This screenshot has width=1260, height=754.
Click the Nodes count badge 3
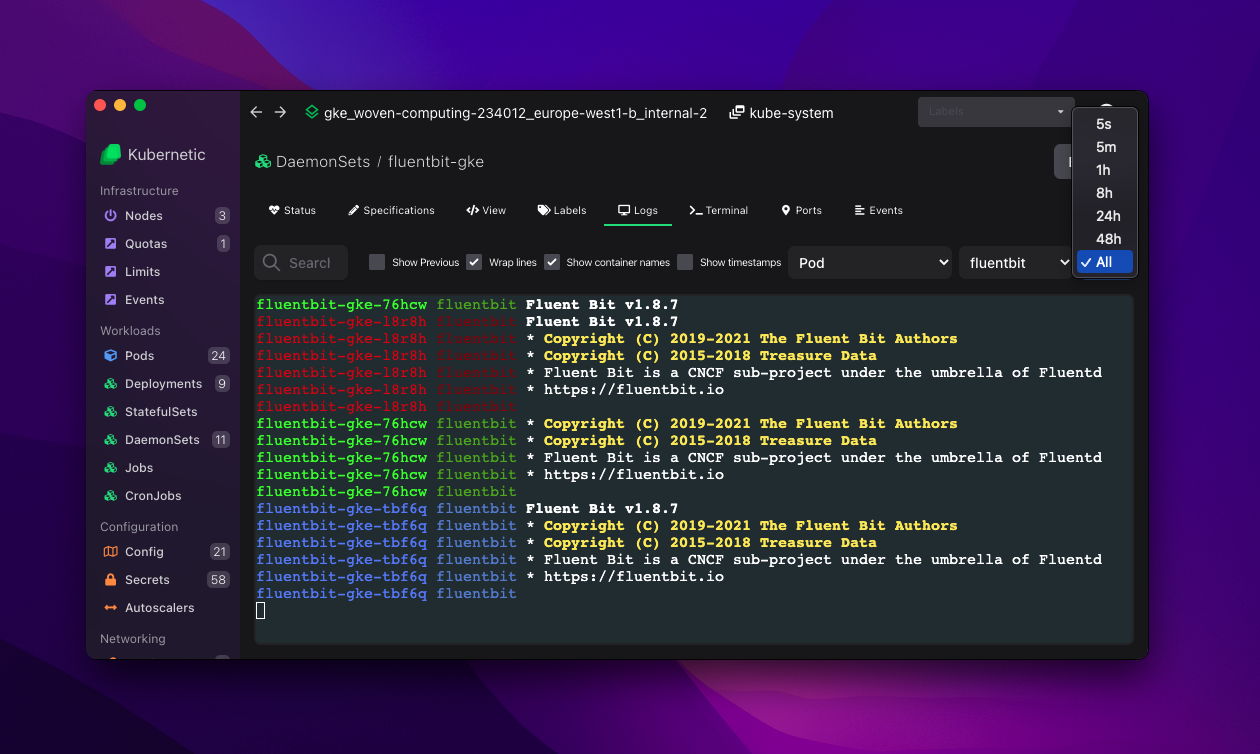point(222,216)
